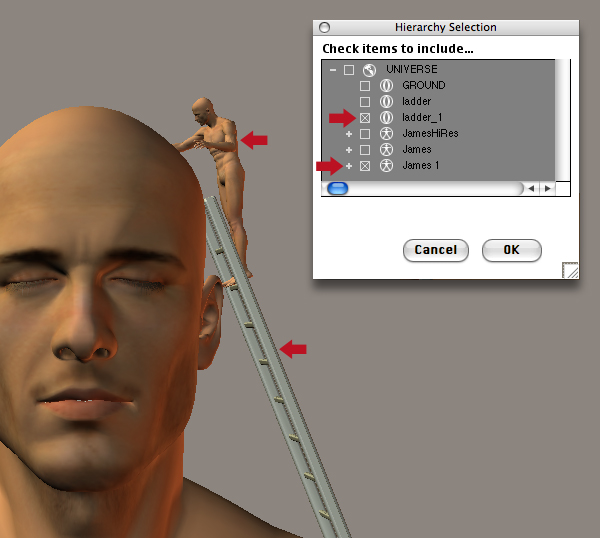Check the JamesHiRes checkbox

tap(365, 134)
